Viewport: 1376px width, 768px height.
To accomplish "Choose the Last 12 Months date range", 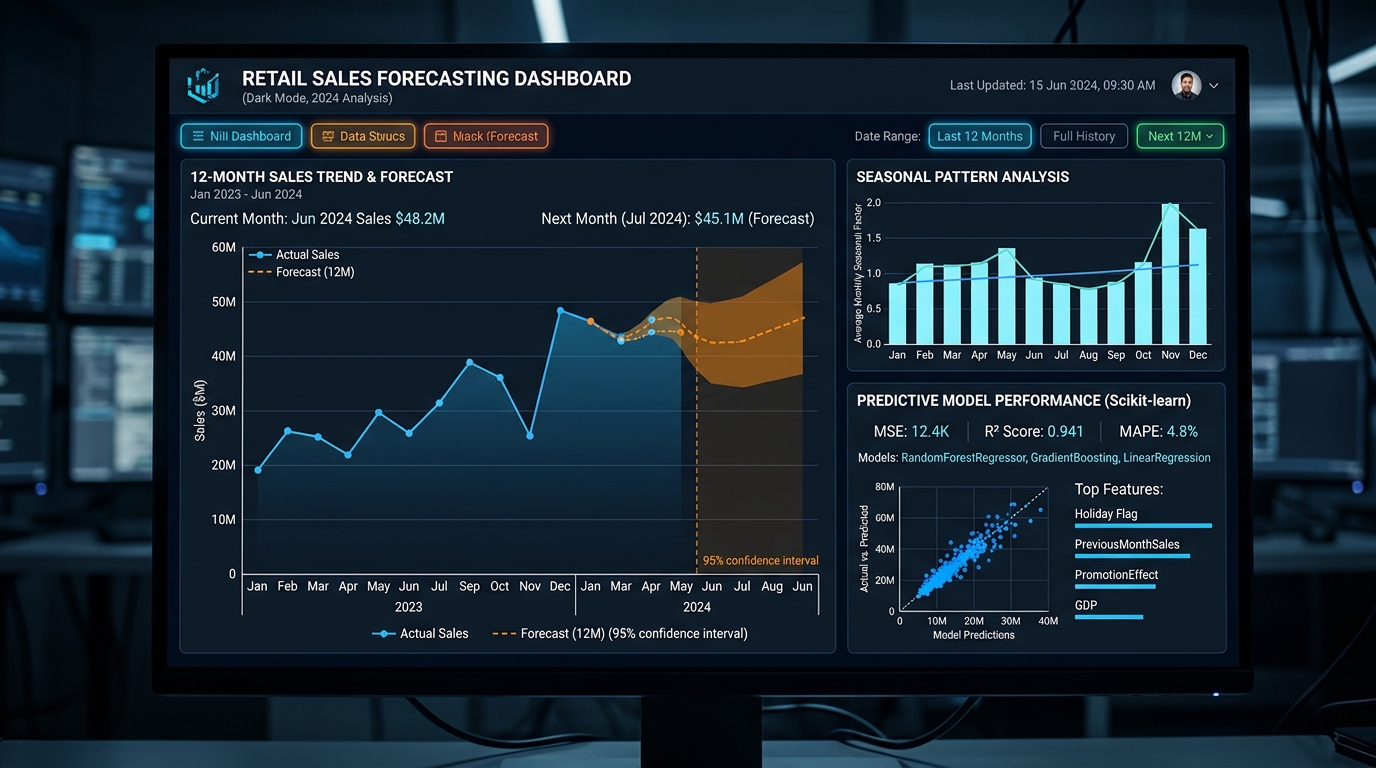I will pos(980,136).
